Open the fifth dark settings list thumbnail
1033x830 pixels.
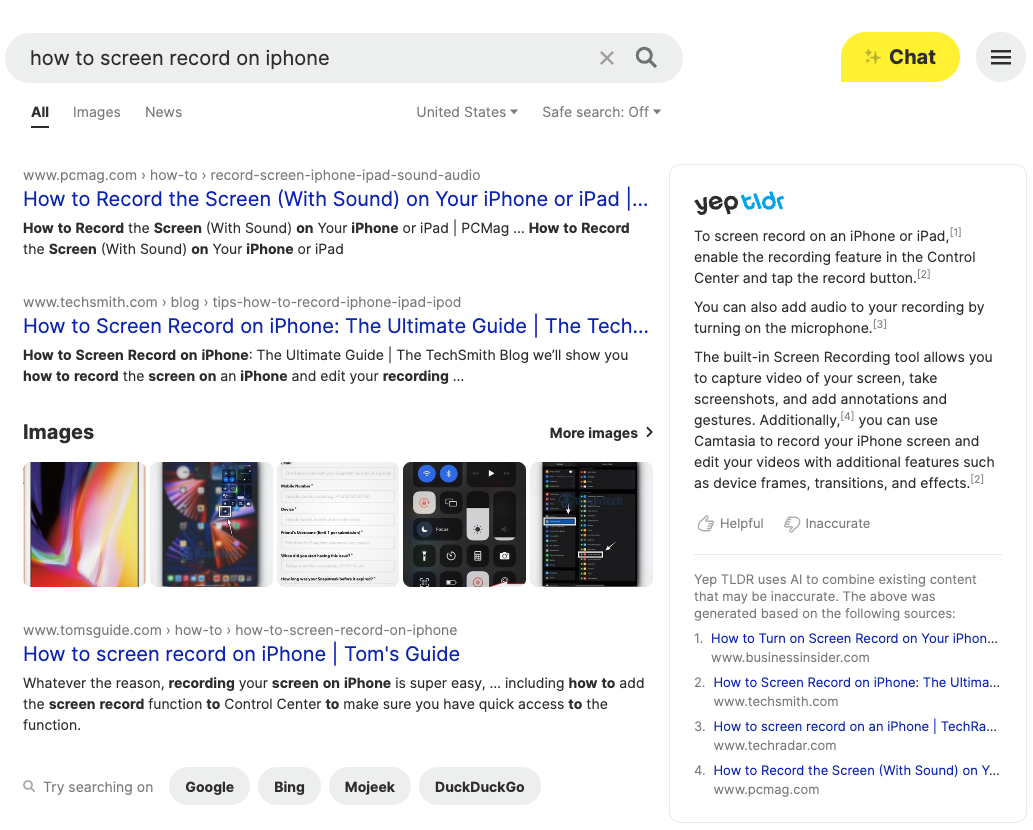point(591,524)
